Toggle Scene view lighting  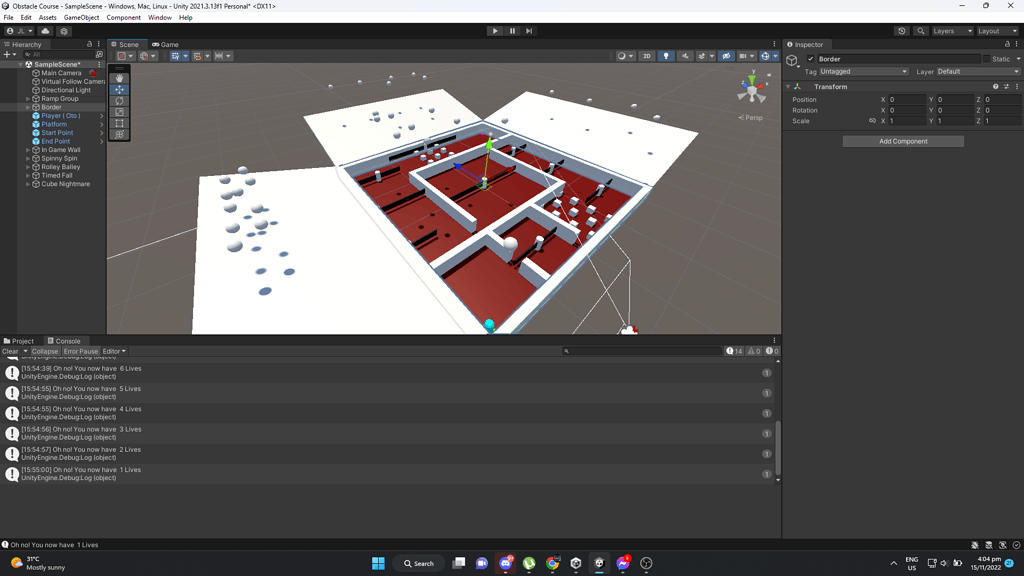(x=666, y=56)
